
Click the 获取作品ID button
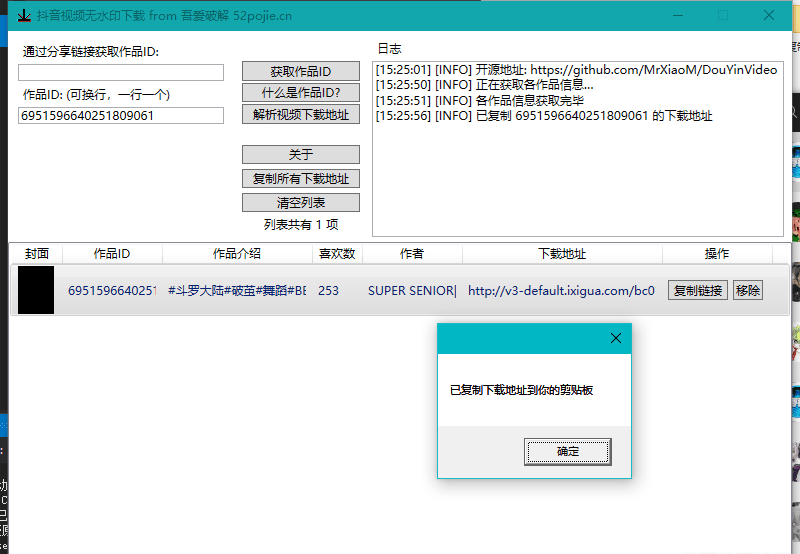point(301,71)
